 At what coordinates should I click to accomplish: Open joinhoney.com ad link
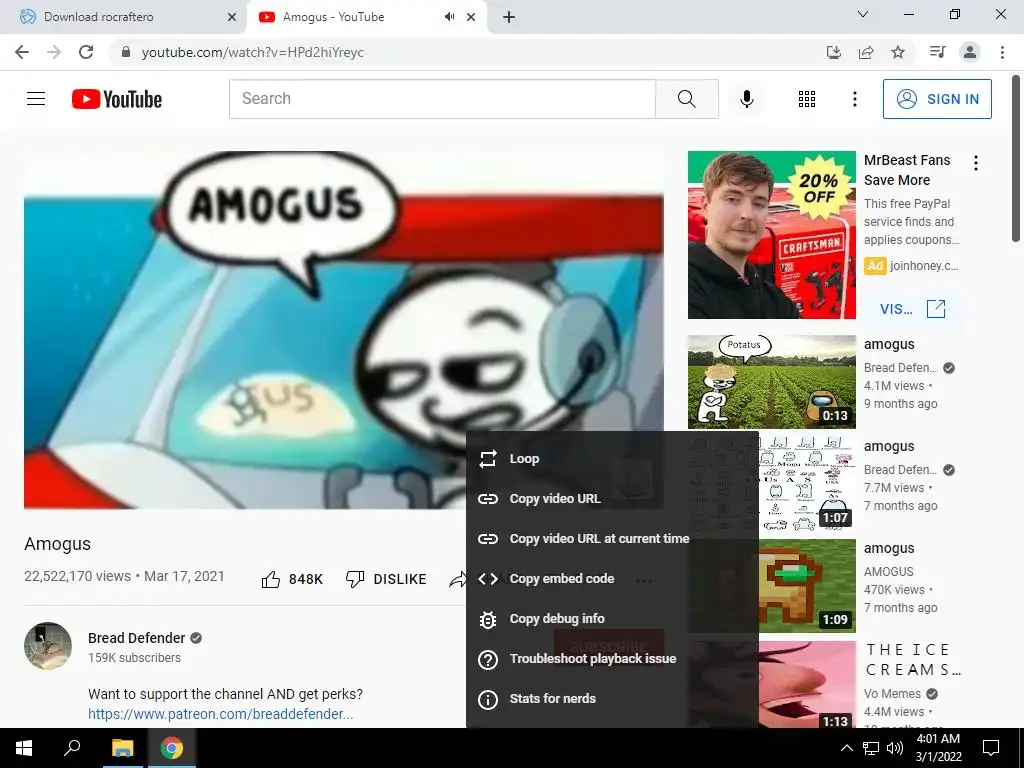click(924, 266)
